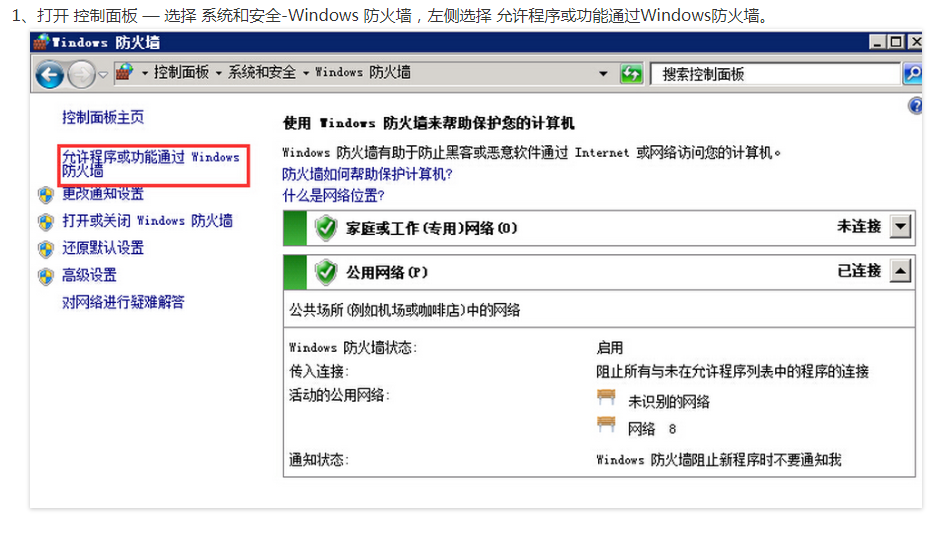
Task: Maximize the Windows 防火墙 window
Action: (x=896, y=42)
